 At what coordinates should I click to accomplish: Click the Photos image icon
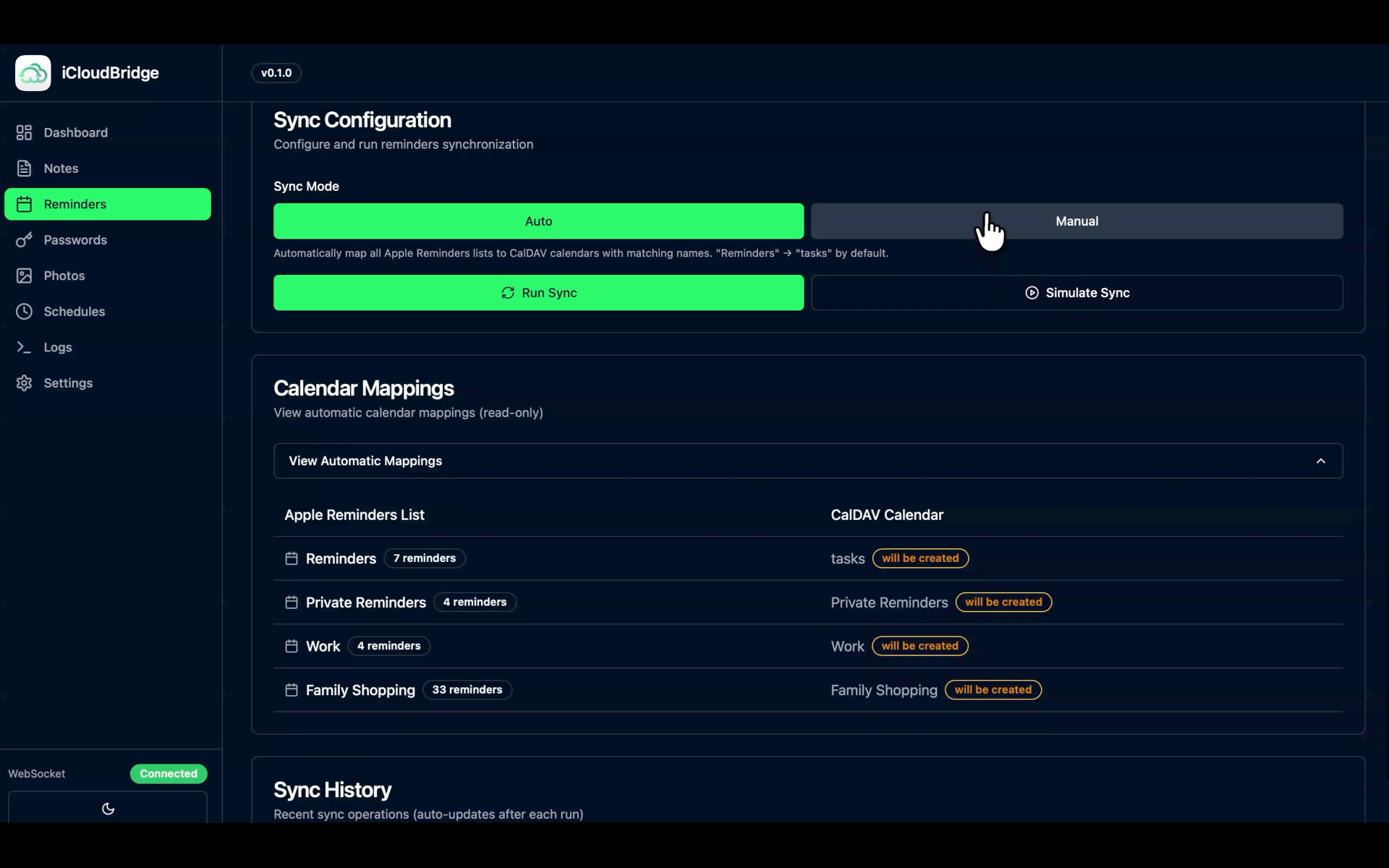coord(24,276)
